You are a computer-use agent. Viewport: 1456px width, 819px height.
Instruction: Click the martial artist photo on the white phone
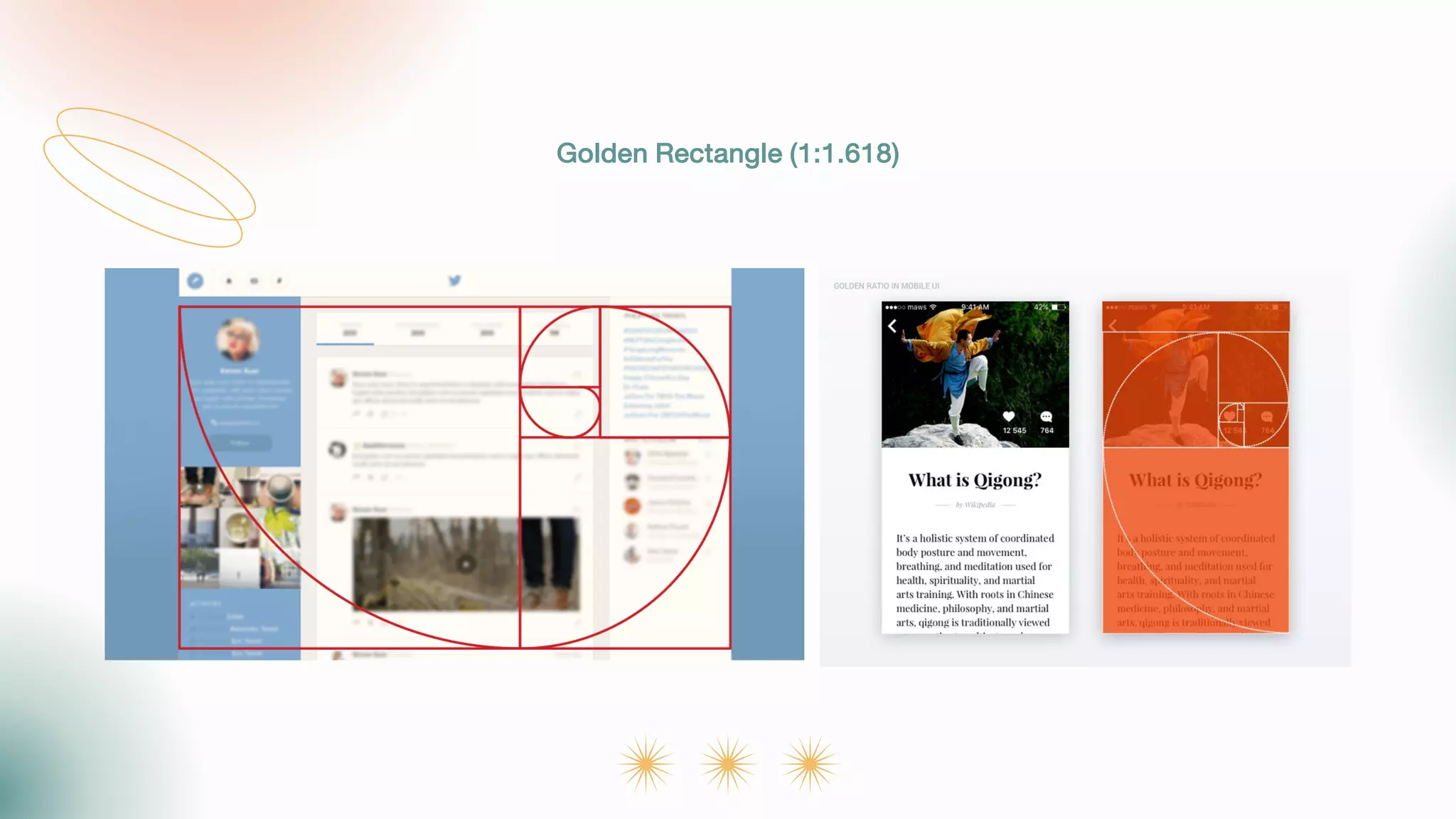(x=975, y=375)
